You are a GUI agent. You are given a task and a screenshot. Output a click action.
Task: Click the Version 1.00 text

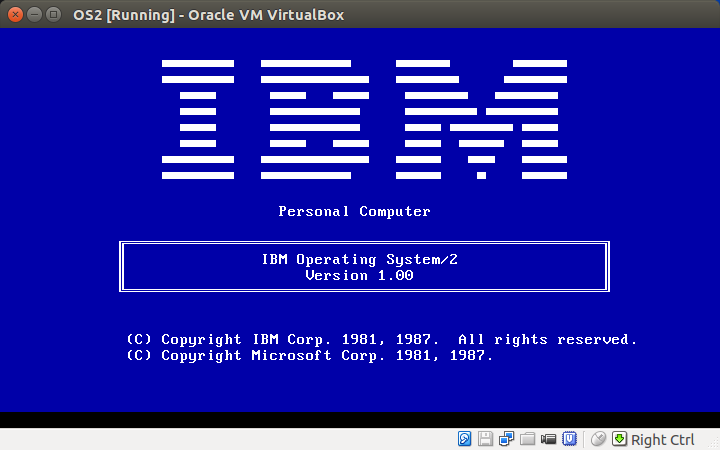[x=360, y=276]
